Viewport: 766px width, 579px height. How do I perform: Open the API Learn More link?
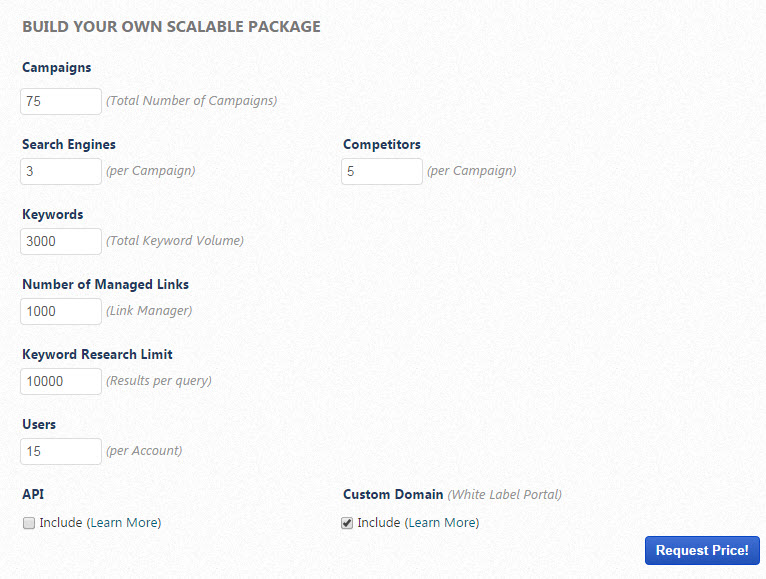click(124, 523)
